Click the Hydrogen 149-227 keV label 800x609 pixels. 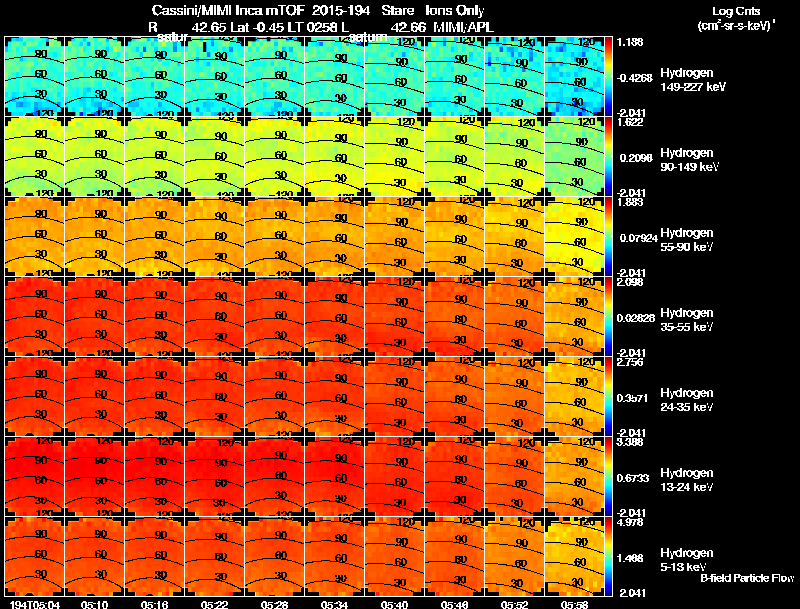coord(693,80)
